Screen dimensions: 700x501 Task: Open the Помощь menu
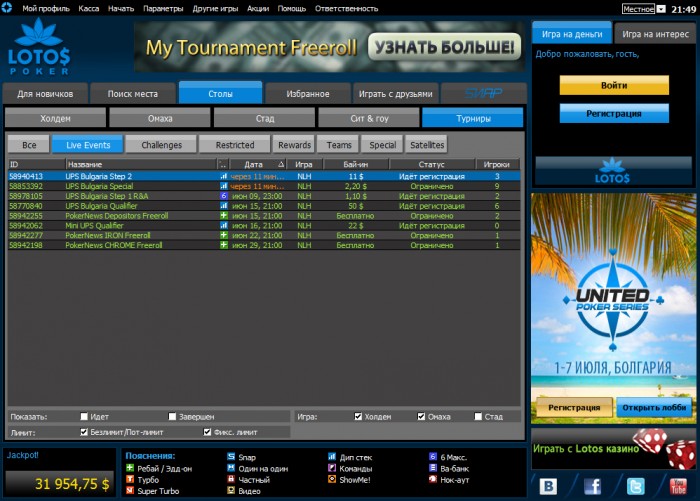pyautogui.click(x=292, y=8)
